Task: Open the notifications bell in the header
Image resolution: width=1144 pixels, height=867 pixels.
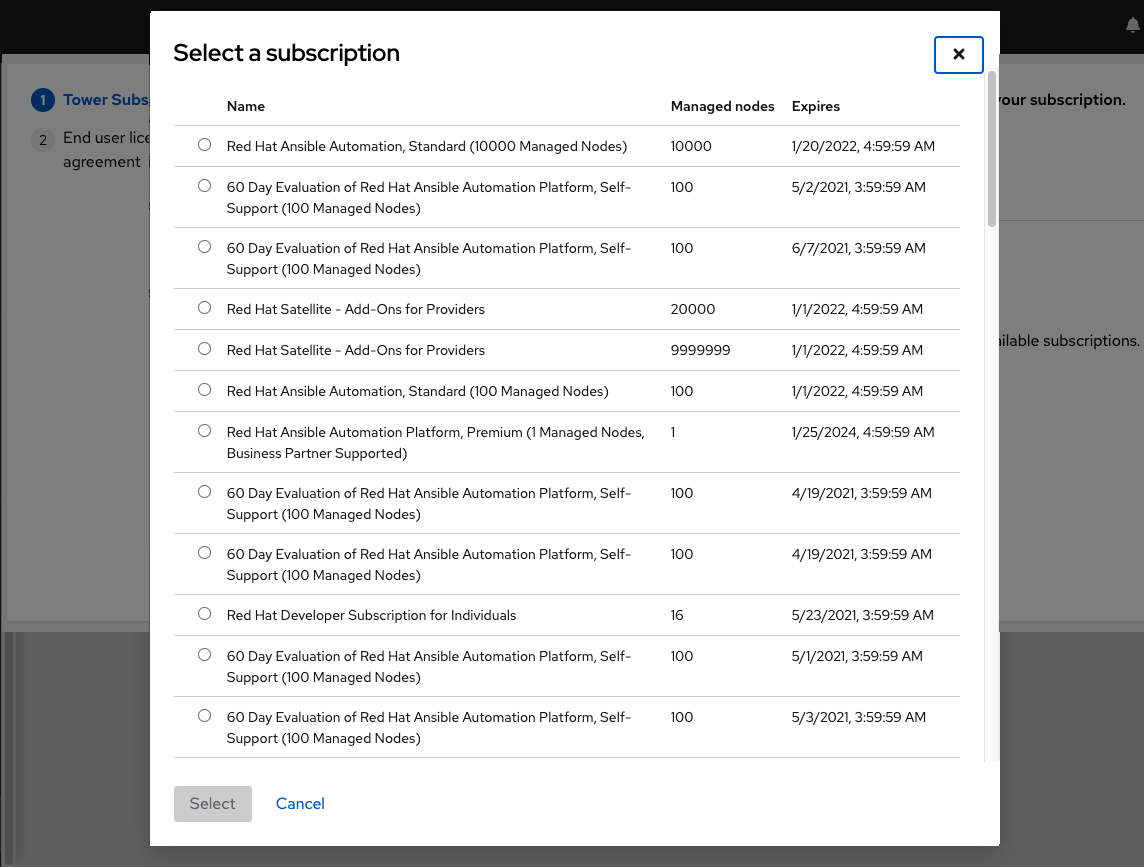Action: (x=1132, y=26)
